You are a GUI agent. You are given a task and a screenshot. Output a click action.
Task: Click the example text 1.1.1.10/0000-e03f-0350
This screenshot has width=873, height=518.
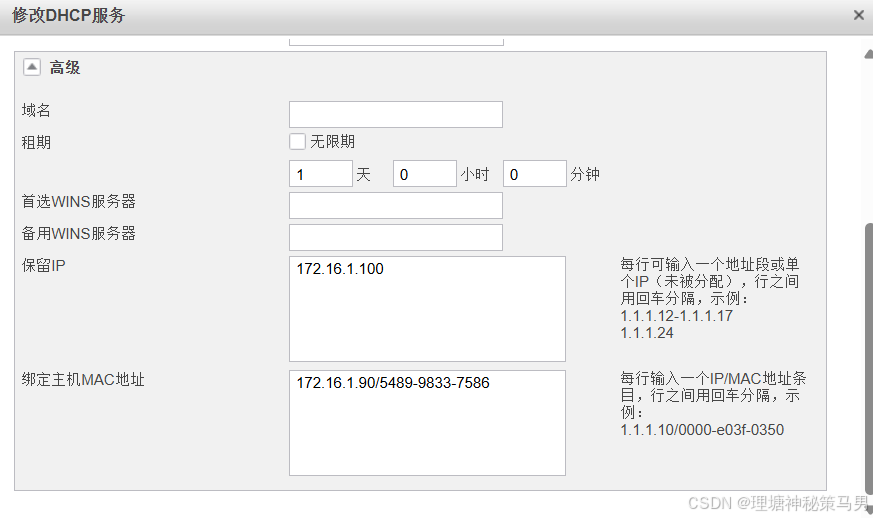point(702,430)
